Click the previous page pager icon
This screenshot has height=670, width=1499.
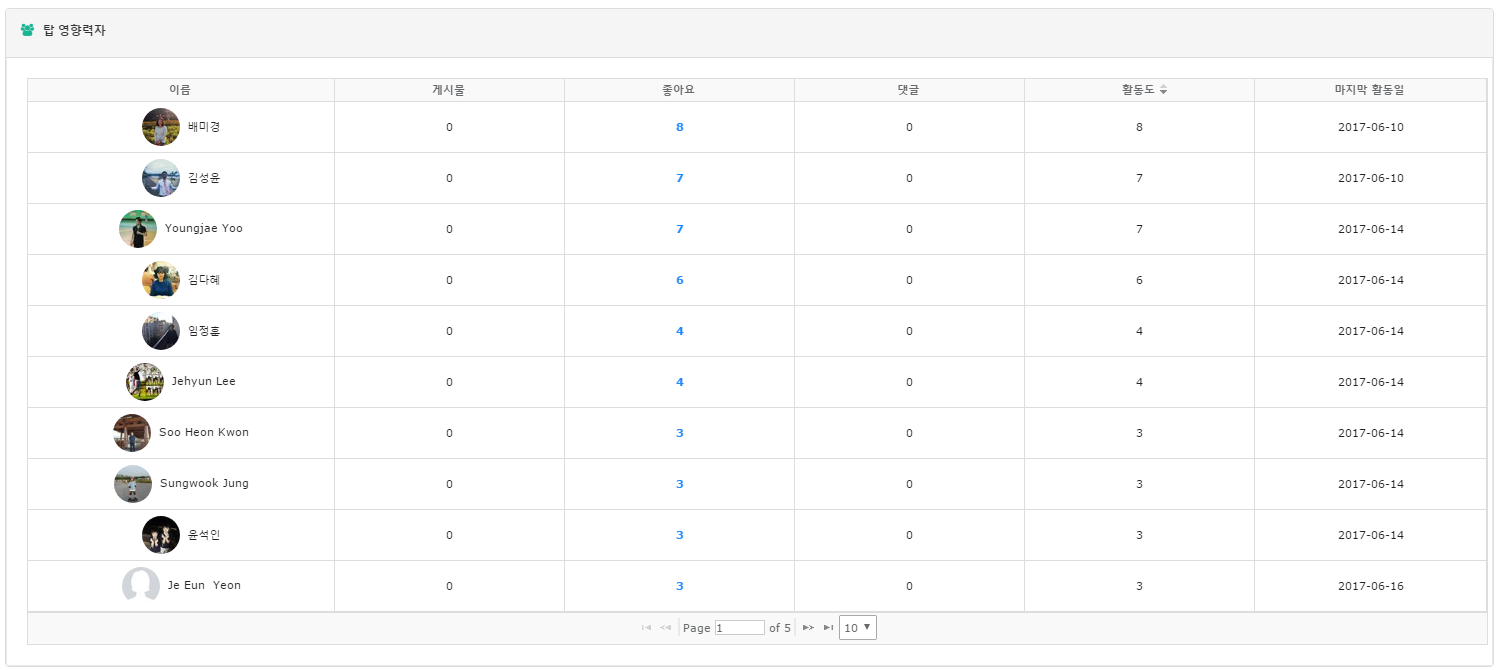coord(666,628)
